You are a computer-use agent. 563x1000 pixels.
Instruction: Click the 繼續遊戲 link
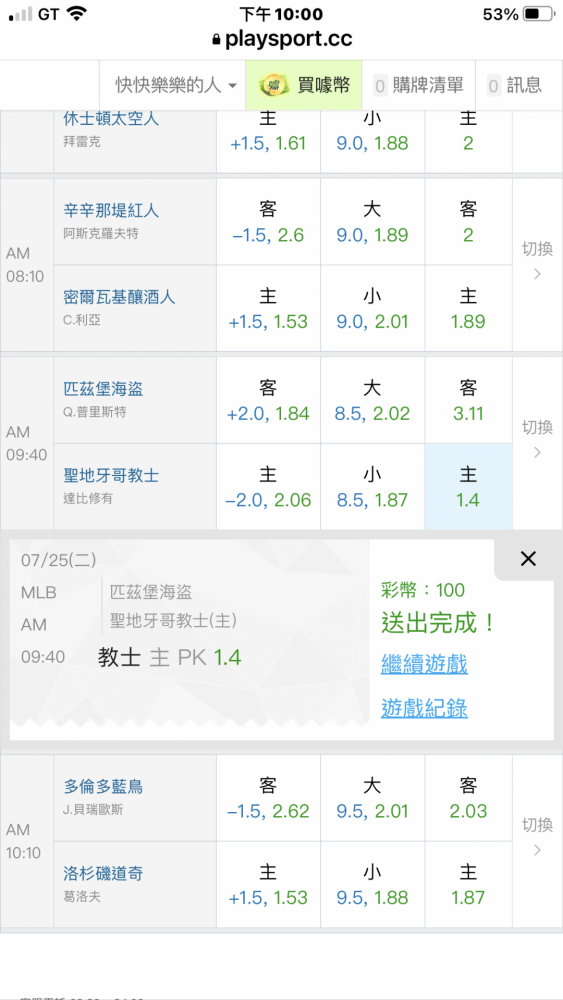tap(425, 665)
